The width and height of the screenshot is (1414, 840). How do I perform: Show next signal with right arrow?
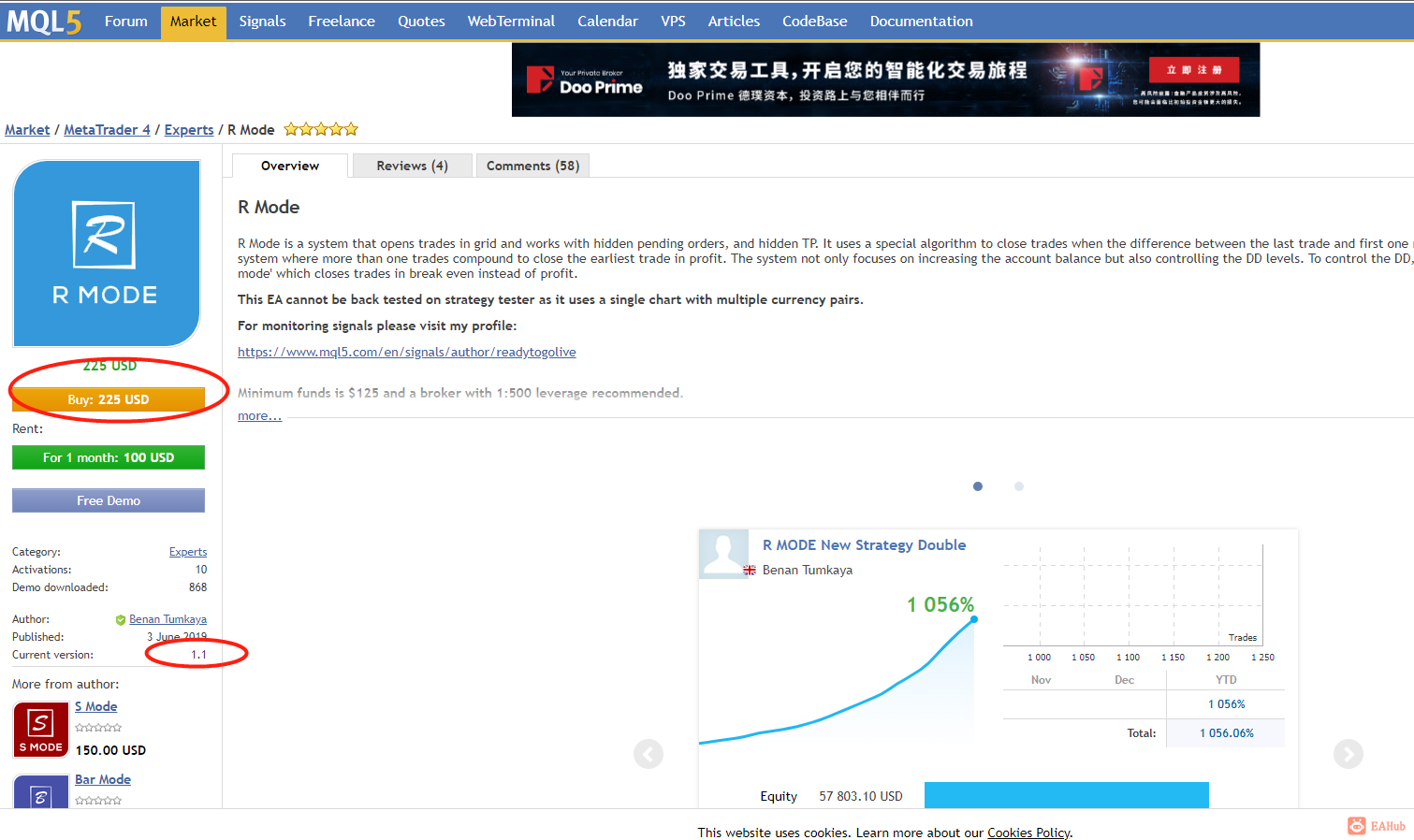pyautogui.click(x=1348, y=754)
